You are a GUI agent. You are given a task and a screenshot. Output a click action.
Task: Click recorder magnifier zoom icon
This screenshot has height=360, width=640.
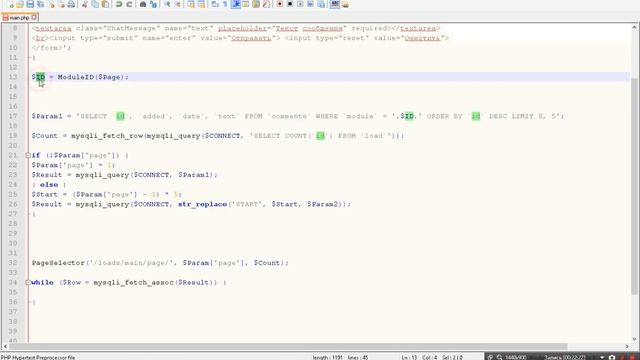pos(499,357)
